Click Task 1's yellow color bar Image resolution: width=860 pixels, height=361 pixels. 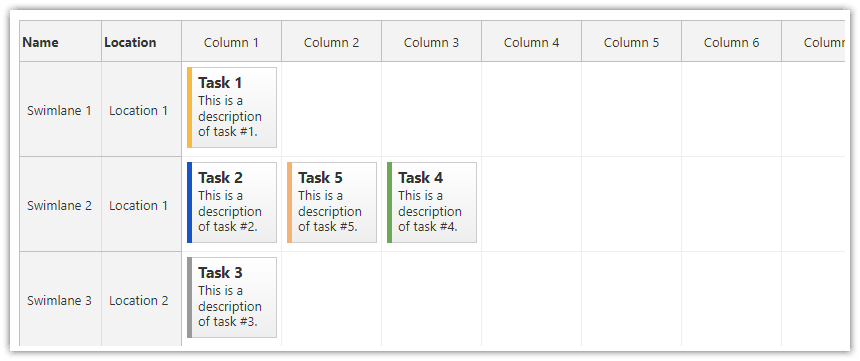point(189,108)
